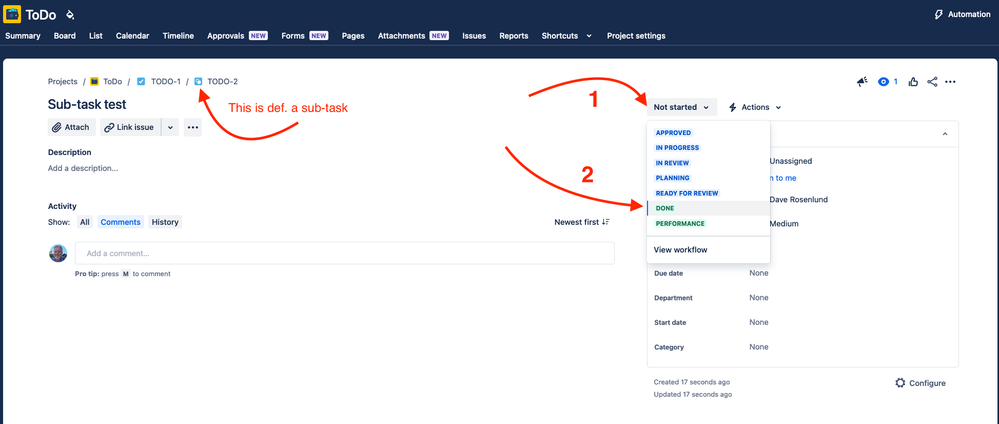The image size is (999, 424).
Task: Click the megaphone feedback icon
Action: click(863, 82)
